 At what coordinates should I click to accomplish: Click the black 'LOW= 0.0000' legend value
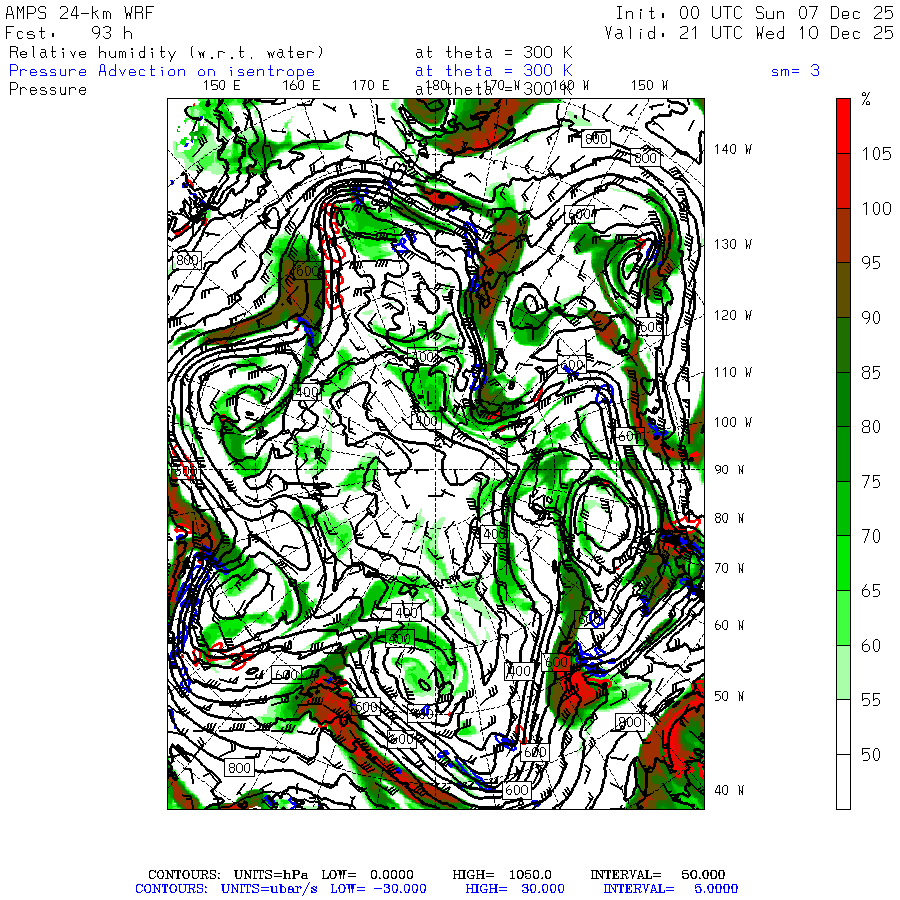367,875
